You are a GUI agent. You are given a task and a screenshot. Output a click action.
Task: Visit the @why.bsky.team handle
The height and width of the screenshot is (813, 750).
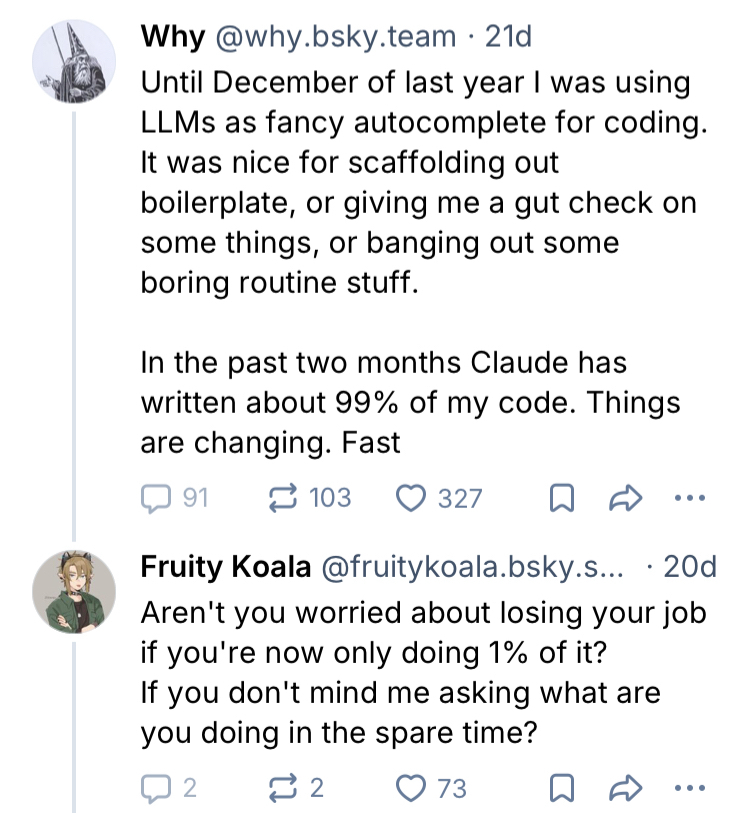tap(335, 37)
